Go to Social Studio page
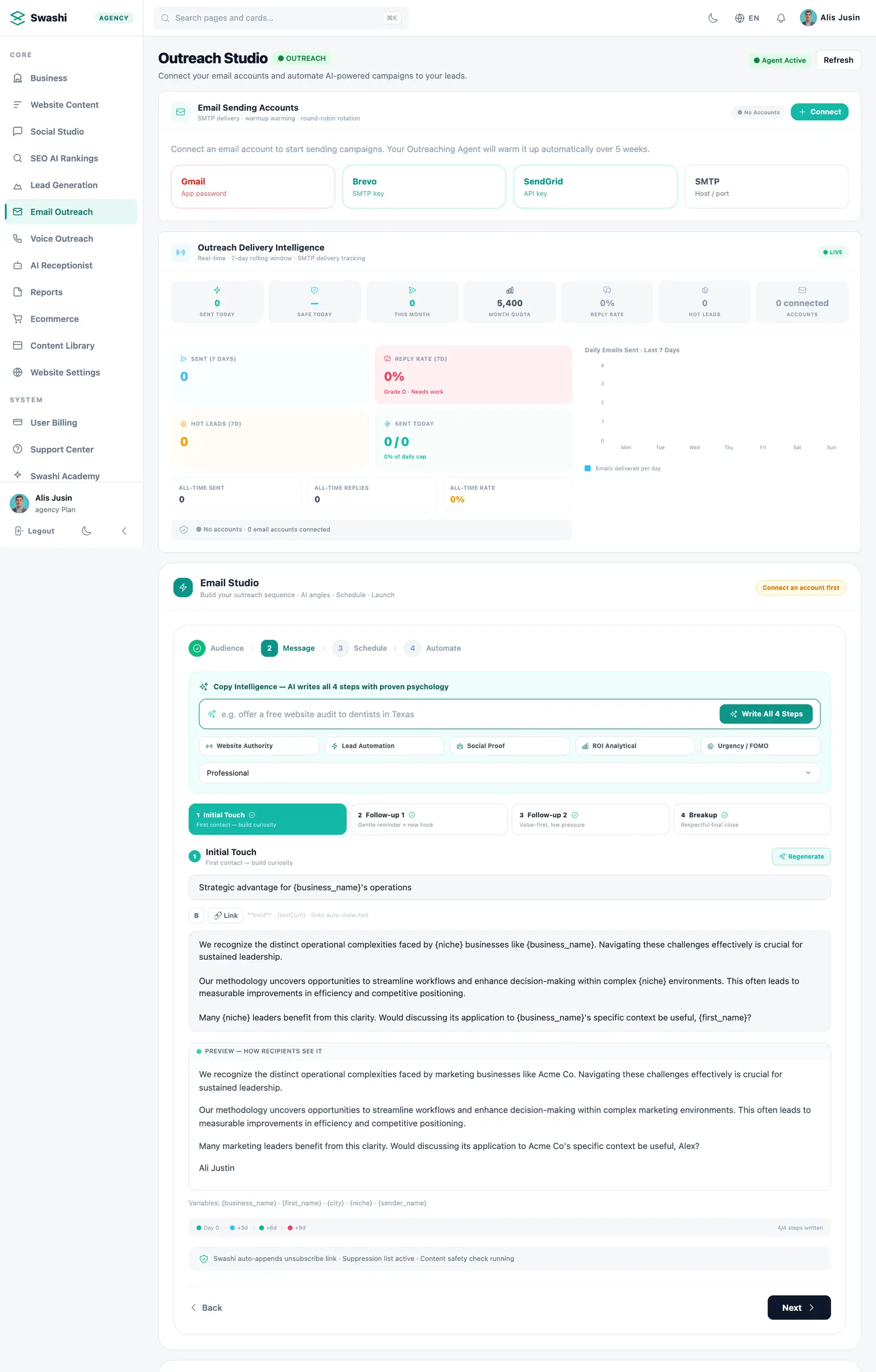 71,132
